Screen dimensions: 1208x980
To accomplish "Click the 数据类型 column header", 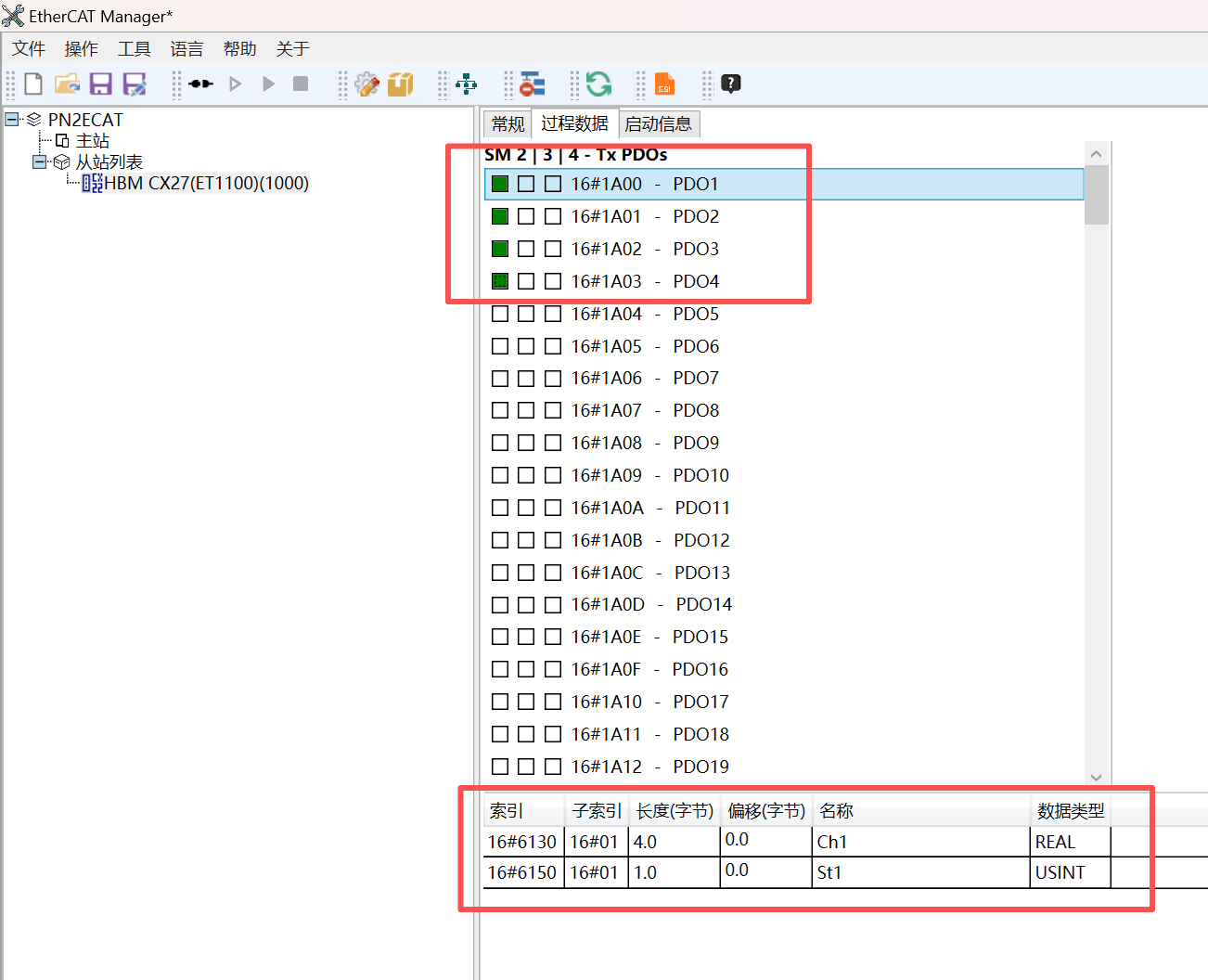I will click(1071, 811).
